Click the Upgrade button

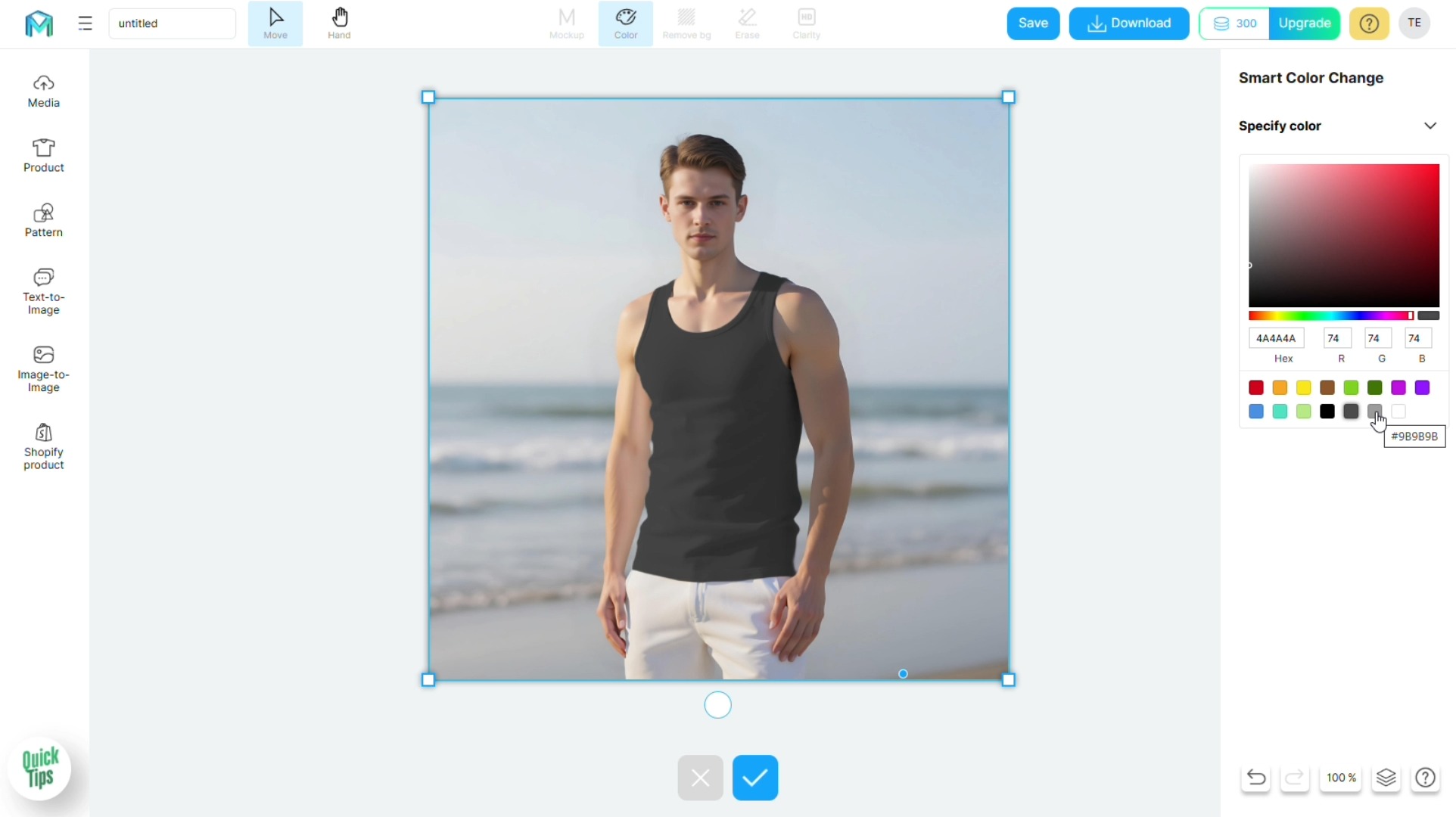(1305, 23)
